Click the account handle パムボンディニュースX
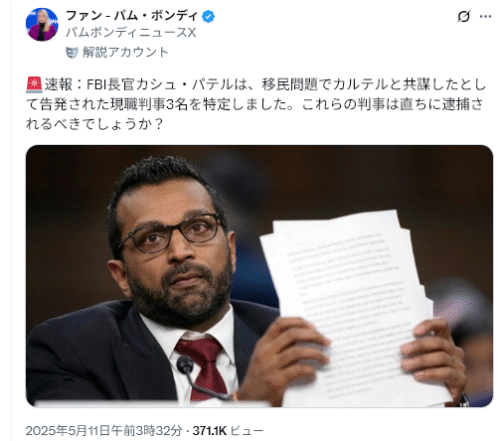This screenshot has height=441, width=500. pos(131,33)
